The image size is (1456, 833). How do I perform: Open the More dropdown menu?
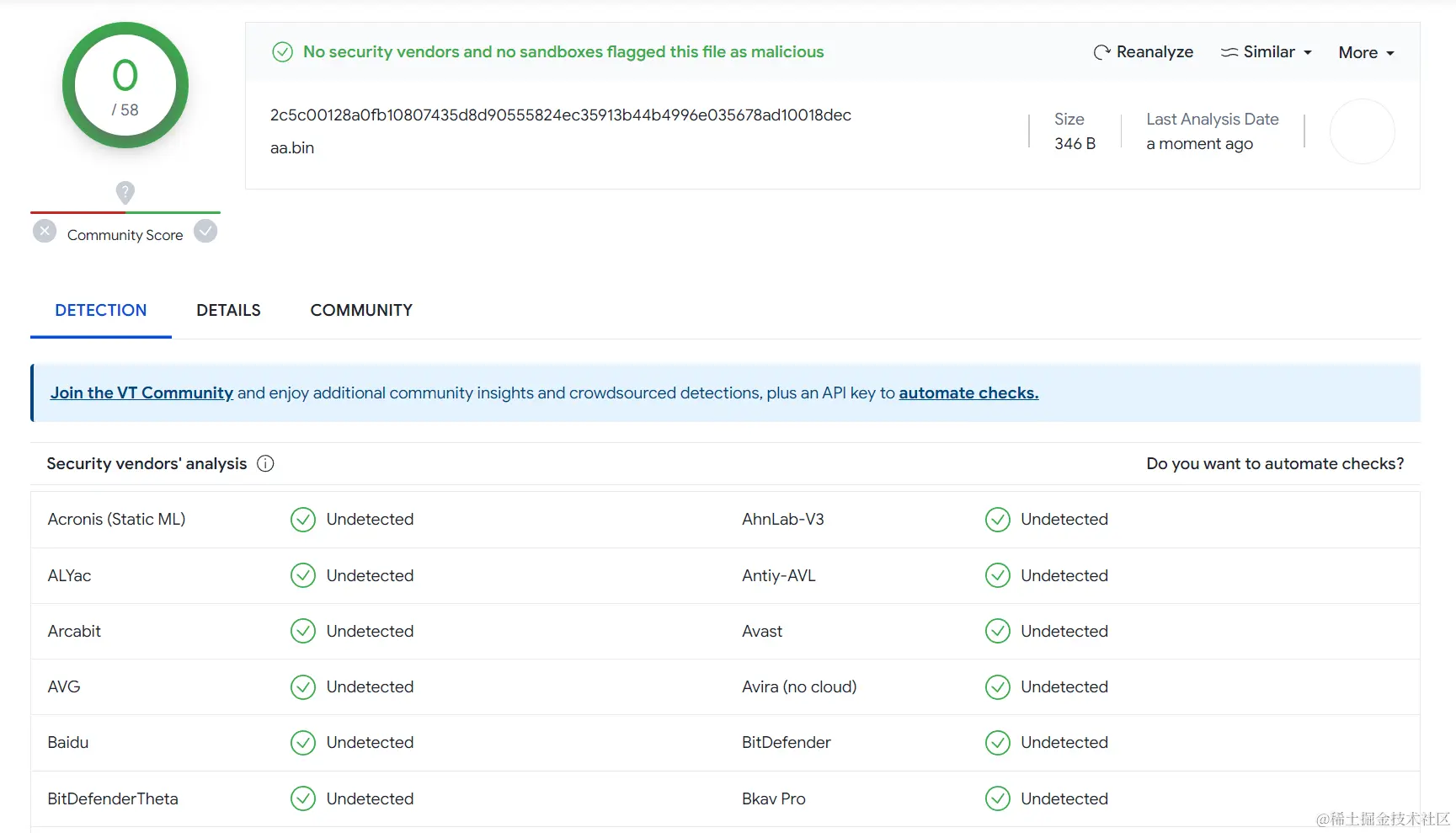[x=1366, y=52]
